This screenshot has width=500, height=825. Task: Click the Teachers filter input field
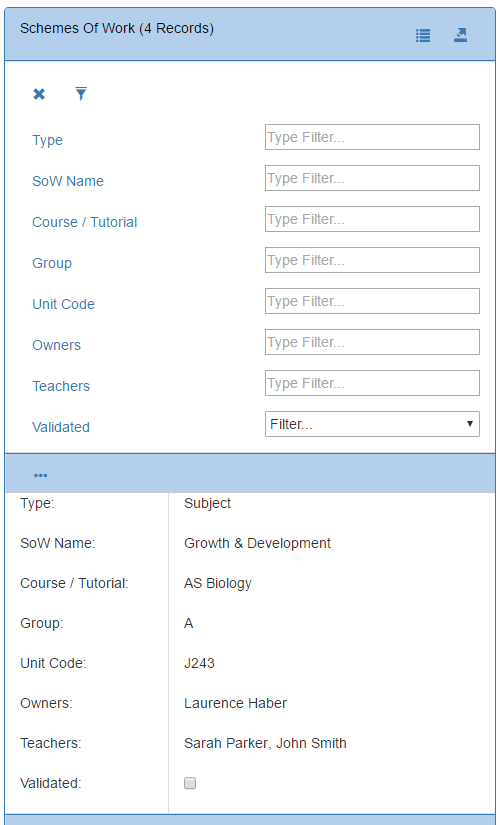pyautogui.click(x=372, y=384)
